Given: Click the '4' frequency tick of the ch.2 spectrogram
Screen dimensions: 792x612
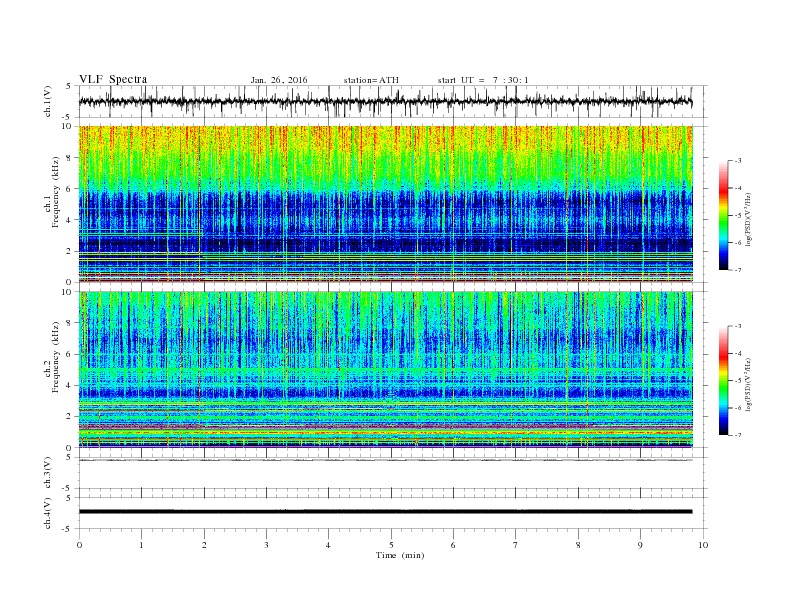Looking at the screenshot, I should pos(70,385).
